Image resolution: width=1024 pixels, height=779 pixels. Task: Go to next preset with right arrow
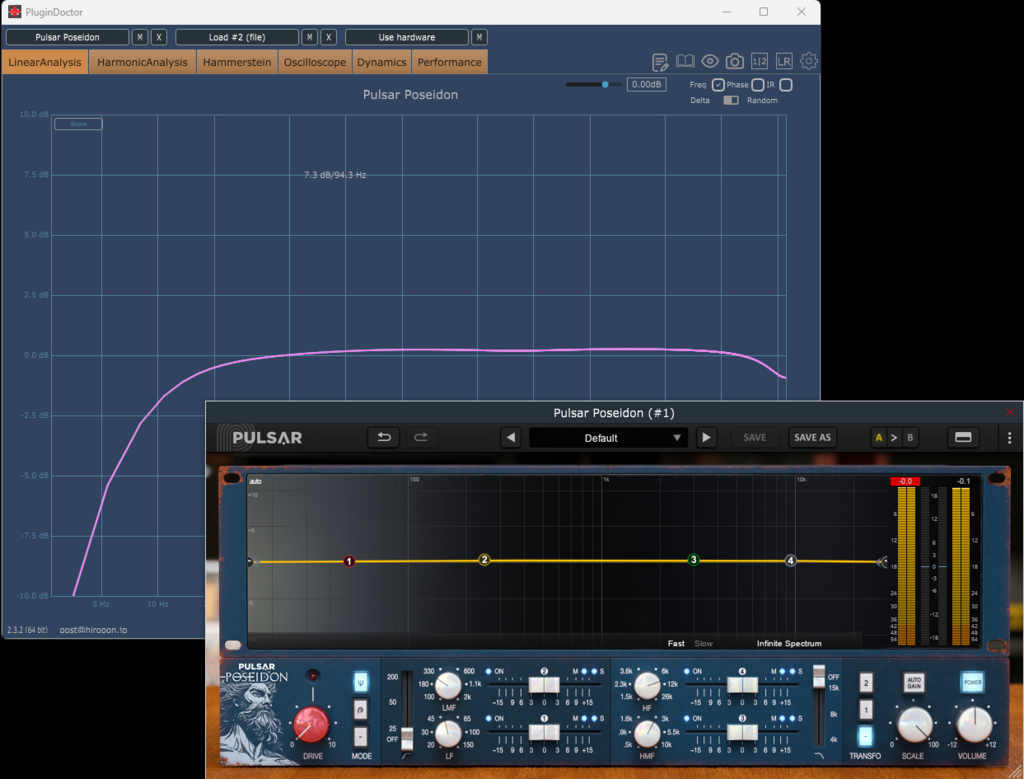706,437
